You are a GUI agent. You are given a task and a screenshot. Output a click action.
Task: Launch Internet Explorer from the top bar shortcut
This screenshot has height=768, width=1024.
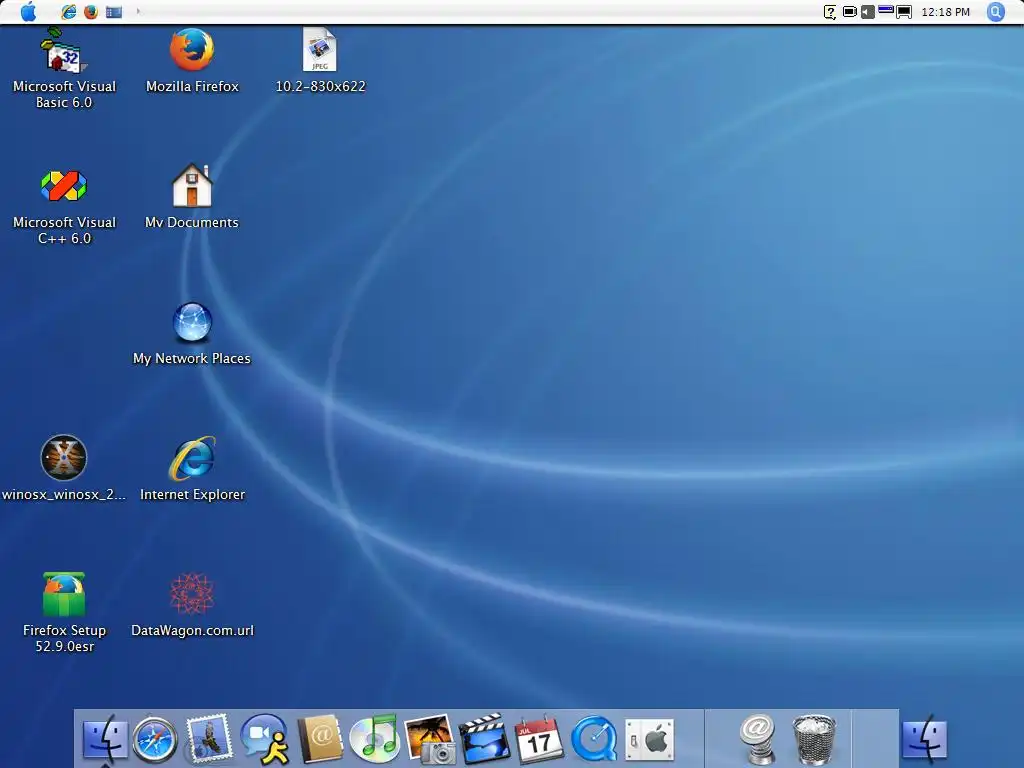coord(69,12)
